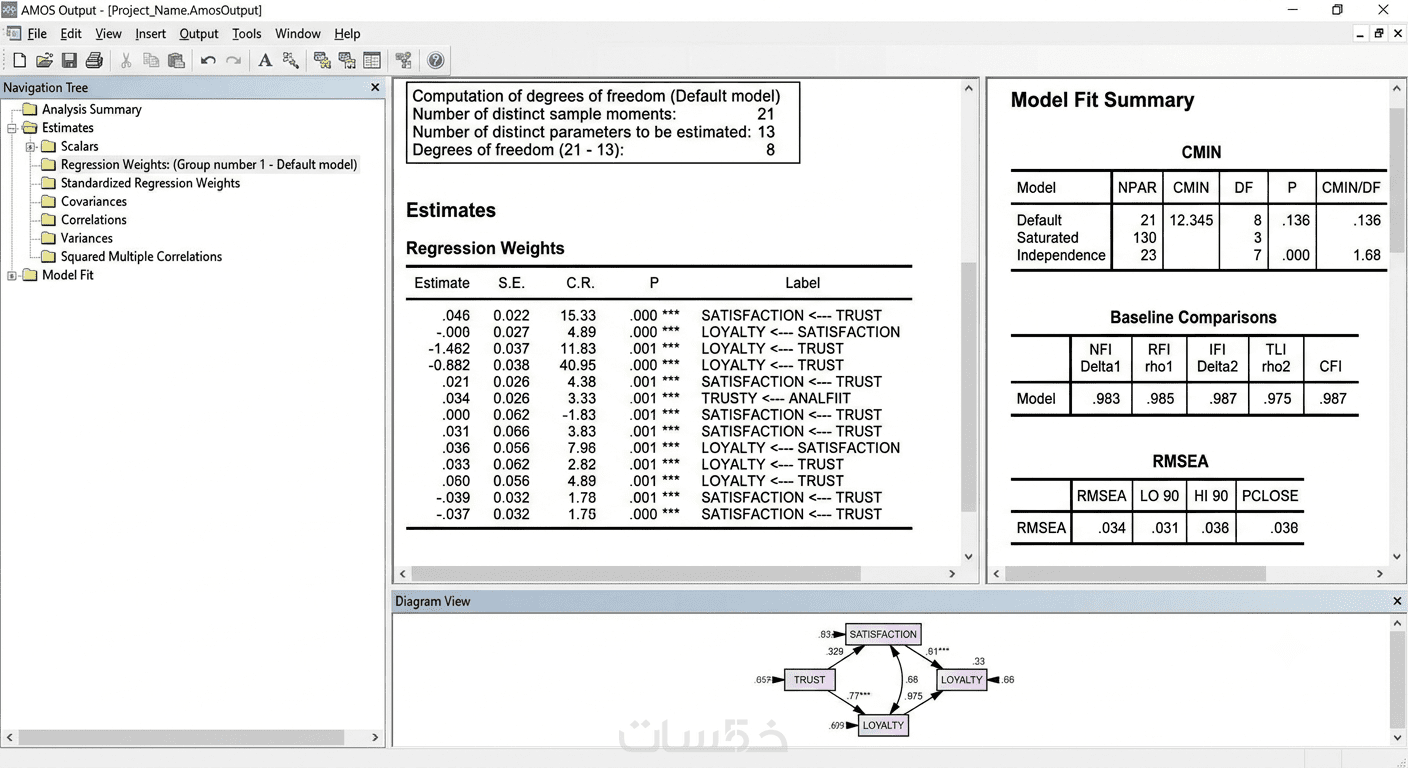Open the File menu

(37, 34)
